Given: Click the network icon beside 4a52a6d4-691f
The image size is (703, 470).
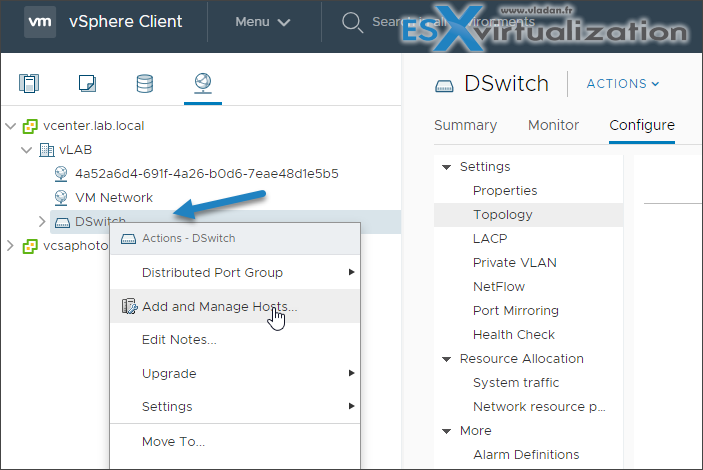Looking at the screenshot, I should [x=61, y=174].
